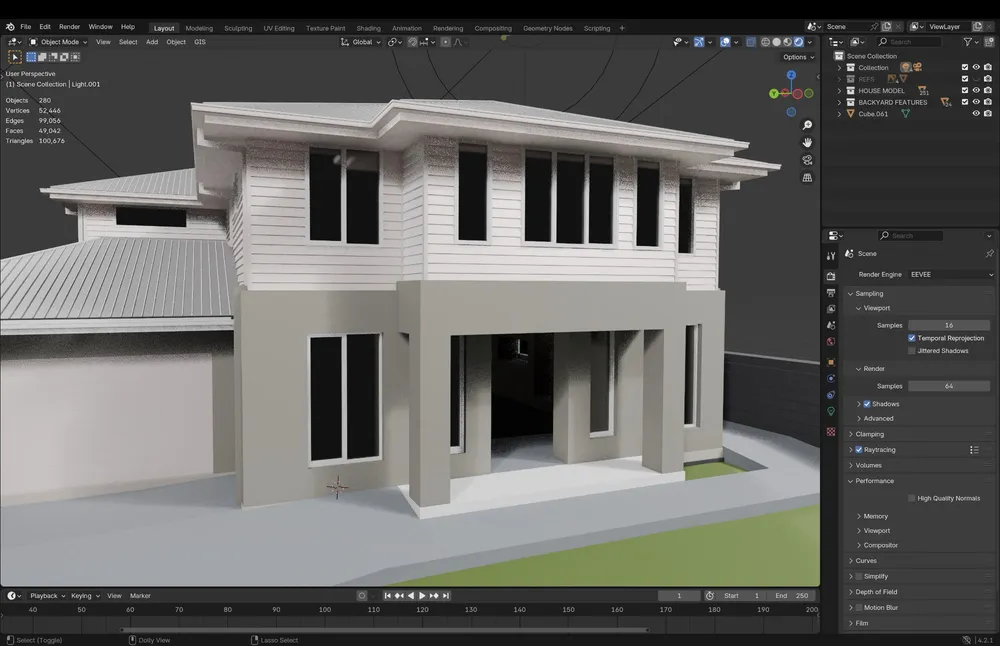Switch to orthographic view grid icon
The height and width of the screenshot is (646, 1000).
pos(807,178)
